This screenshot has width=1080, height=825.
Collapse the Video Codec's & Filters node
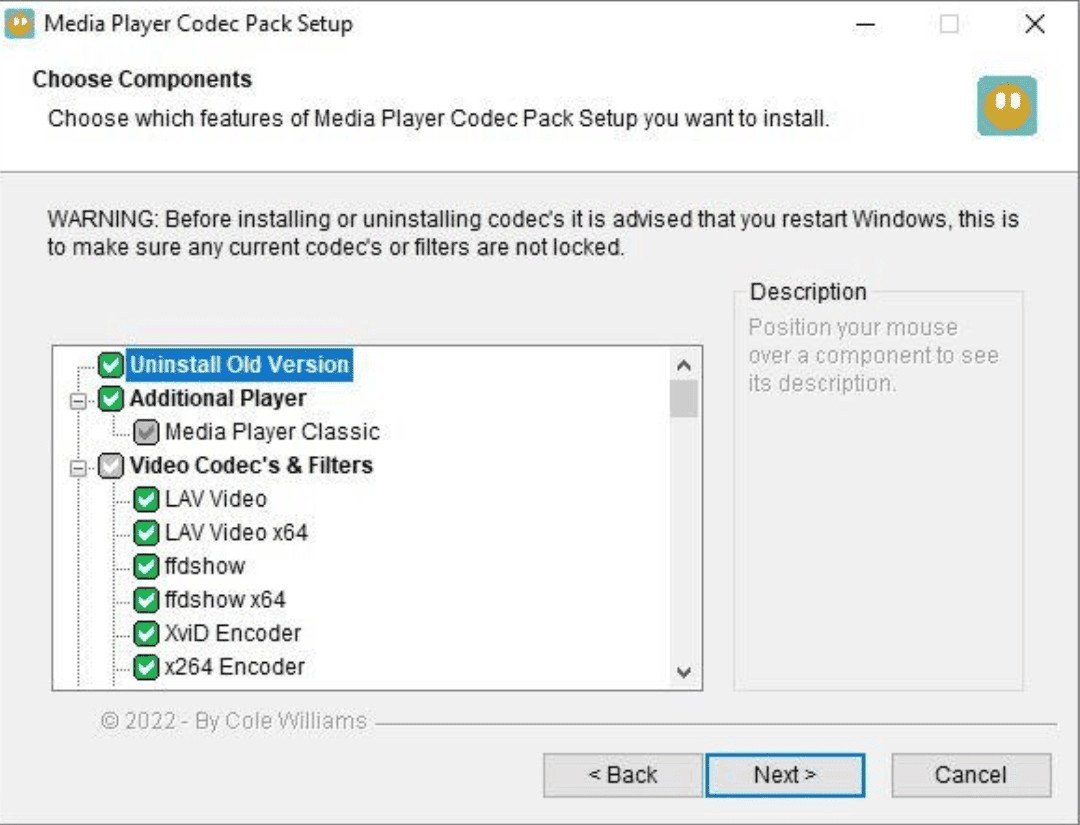pyautogui.click(x=78, y=467)
